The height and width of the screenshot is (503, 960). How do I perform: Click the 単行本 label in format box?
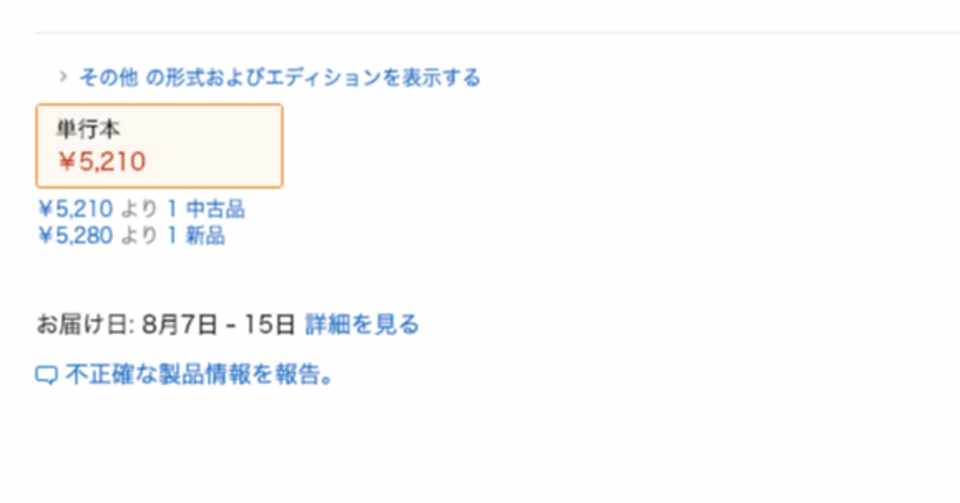pos(88,129)
